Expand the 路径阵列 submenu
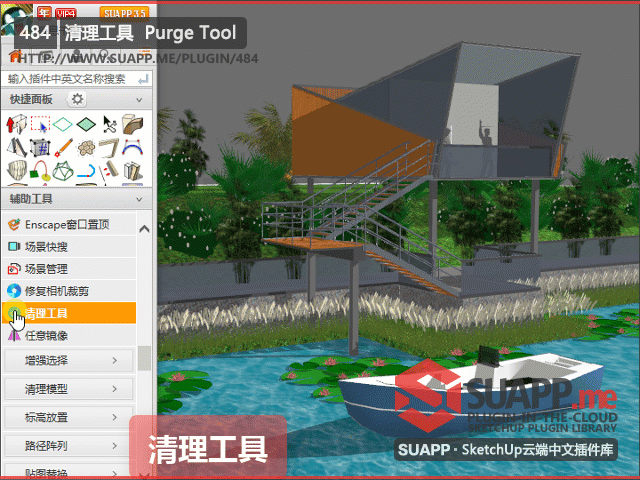The image size is (640, 480). pyautogui.click(x=69, y=446)
